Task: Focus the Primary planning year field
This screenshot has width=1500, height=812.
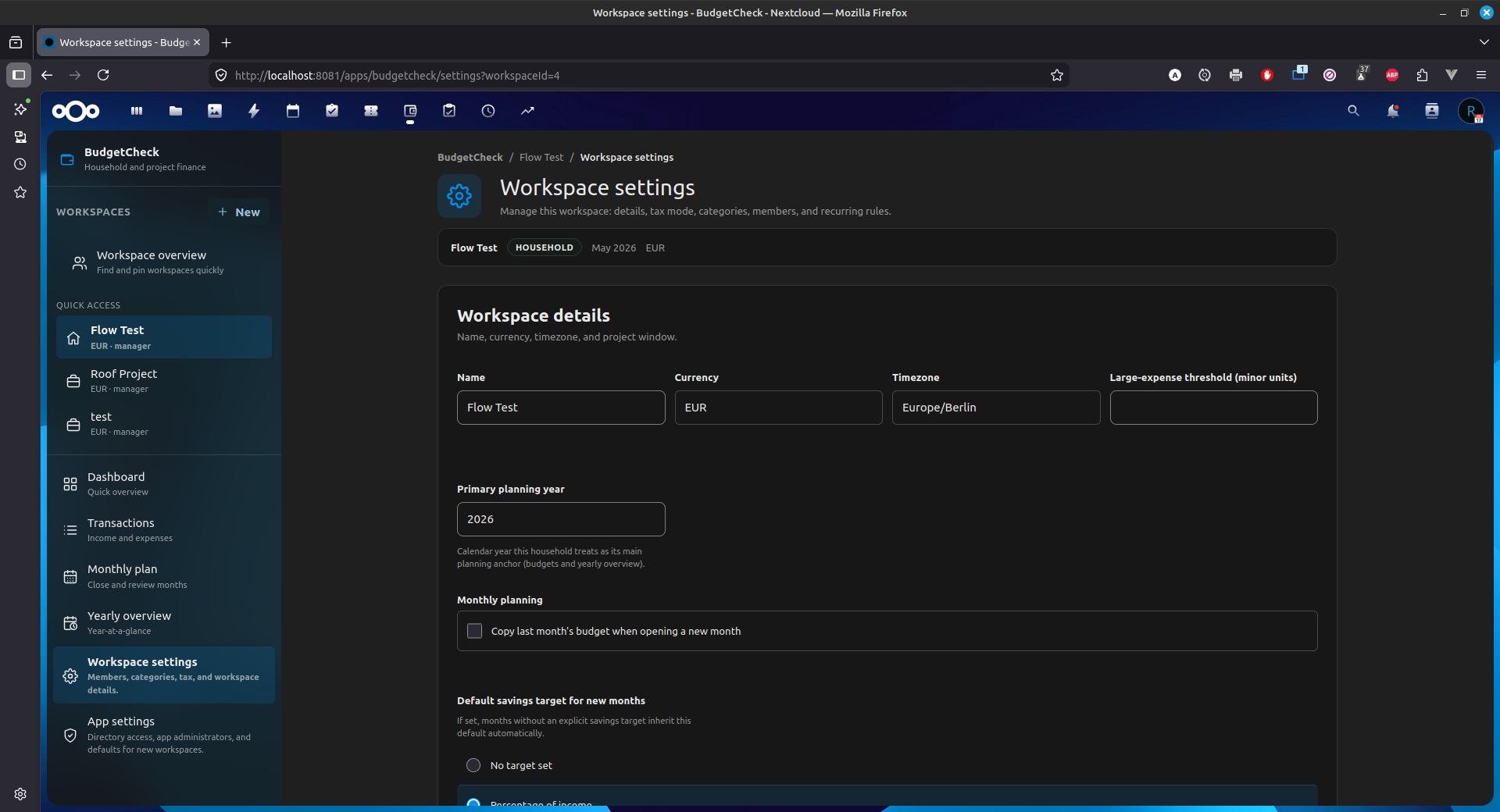Action: pyautogui.click(x=561, y=519)
